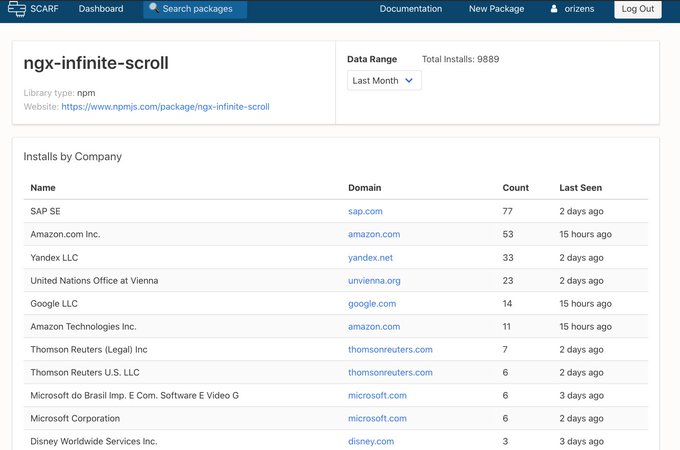Open thomsonreuters.com link for Thomson Reuters (Legal) Inc
The height and width of the screenshot is (450, 680).
click(390, 349)
